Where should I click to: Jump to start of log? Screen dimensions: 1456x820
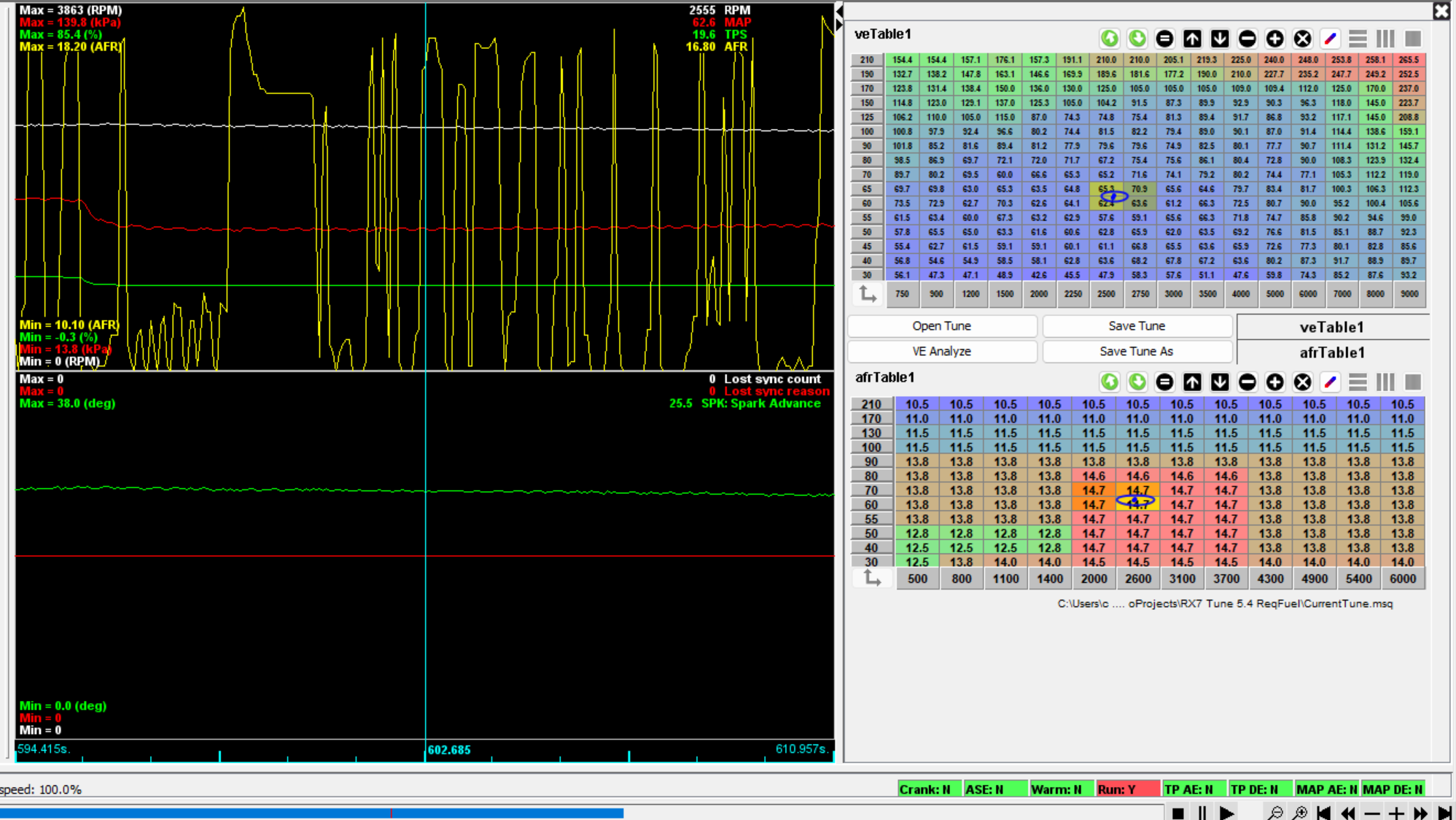click(1323, 813)
